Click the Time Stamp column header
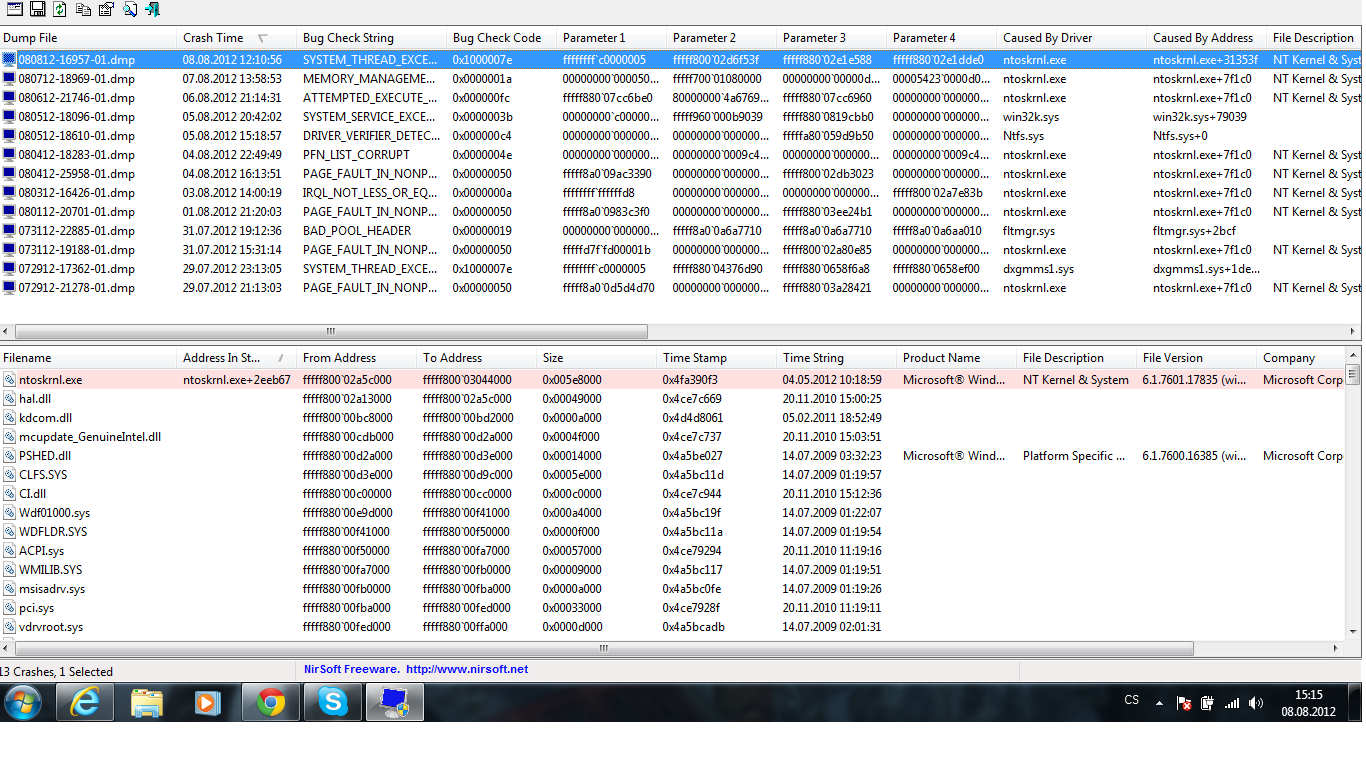This screenshot has height=768, width=1366. point(718,358)
